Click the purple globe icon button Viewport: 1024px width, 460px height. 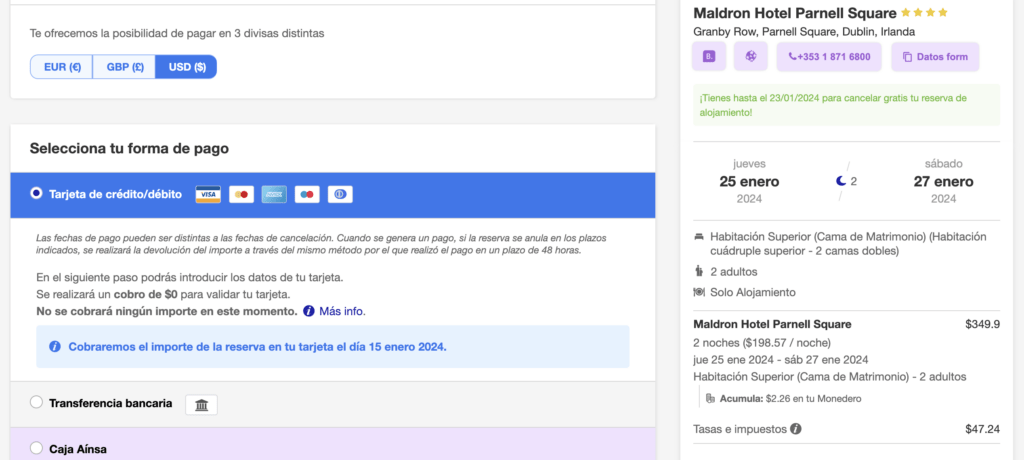750,57
